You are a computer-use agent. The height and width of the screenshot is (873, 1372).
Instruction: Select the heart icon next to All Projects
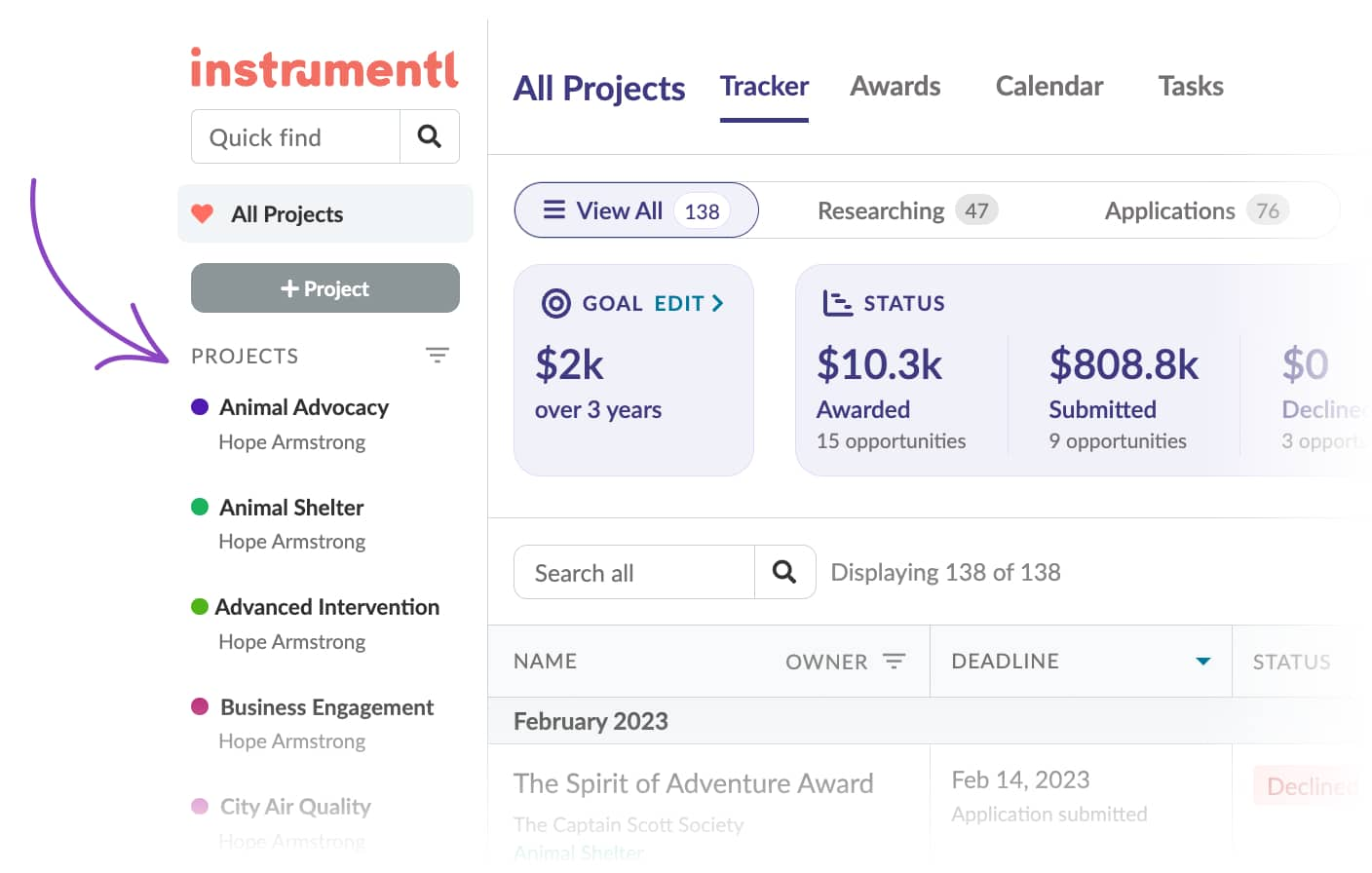click(202, 213)
